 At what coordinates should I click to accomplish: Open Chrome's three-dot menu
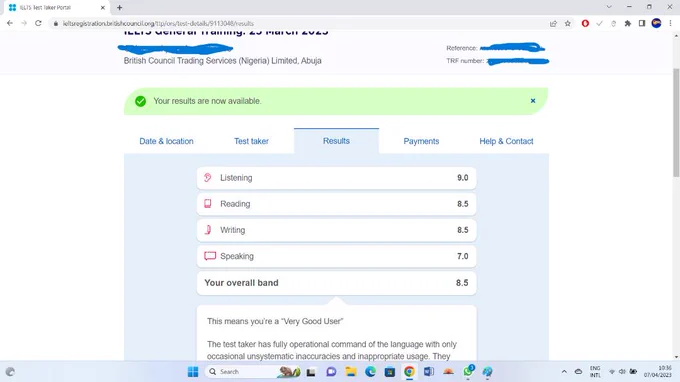pyautogui.click(x=670, y=23)
